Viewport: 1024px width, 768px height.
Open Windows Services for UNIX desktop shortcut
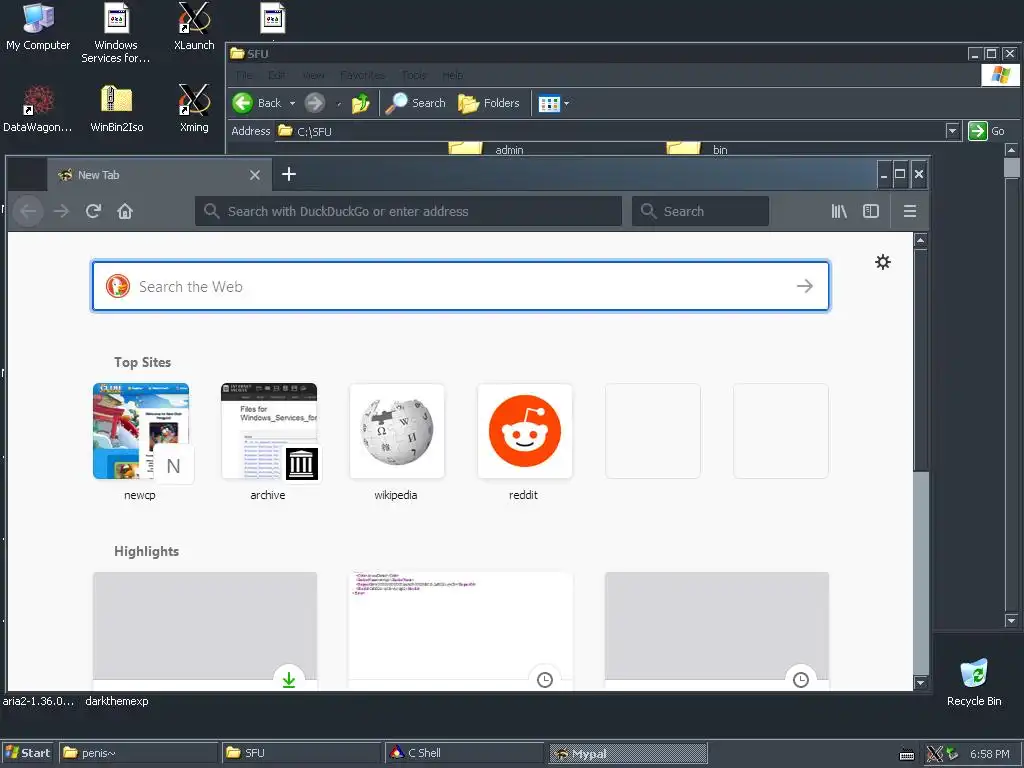[x=116, y=33]
